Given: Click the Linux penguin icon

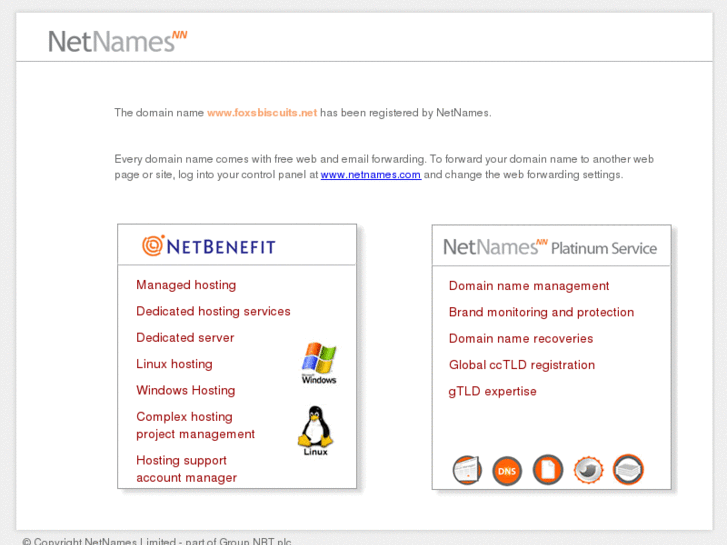Looking at the screenshot, I should [x=316, y=431].
